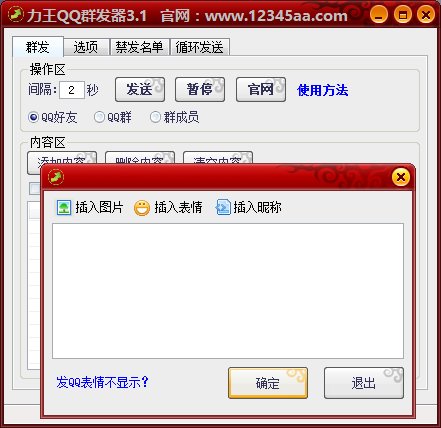The height and width of the screenshot is (428, 441).
Task: Switch to the 选项 tab
Action: click(x=86, y=47)
